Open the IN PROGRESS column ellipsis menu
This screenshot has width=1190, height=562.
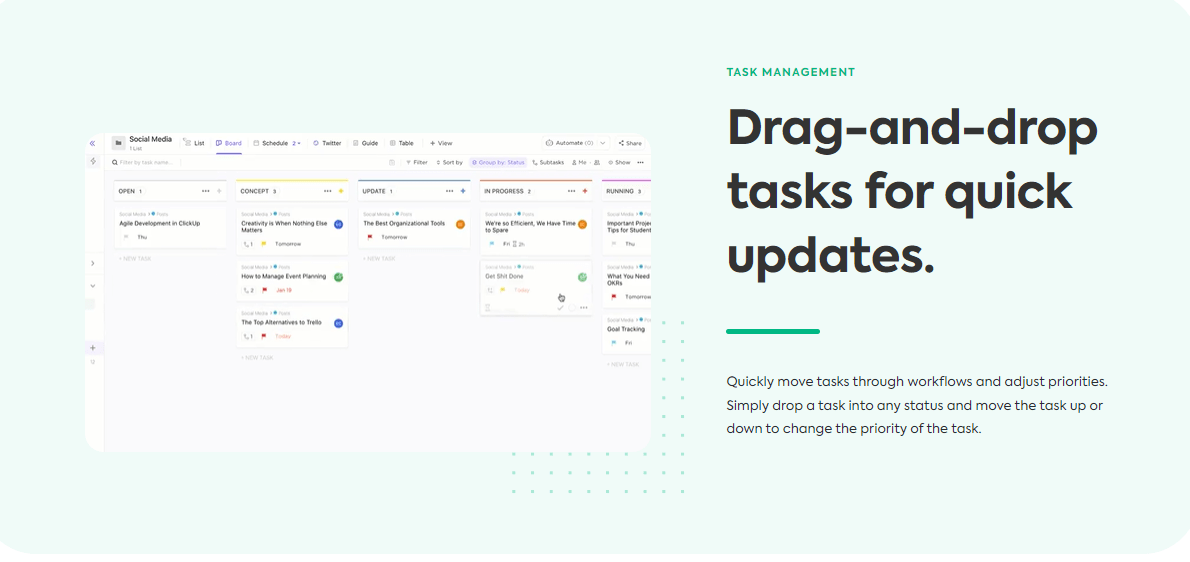571,191
